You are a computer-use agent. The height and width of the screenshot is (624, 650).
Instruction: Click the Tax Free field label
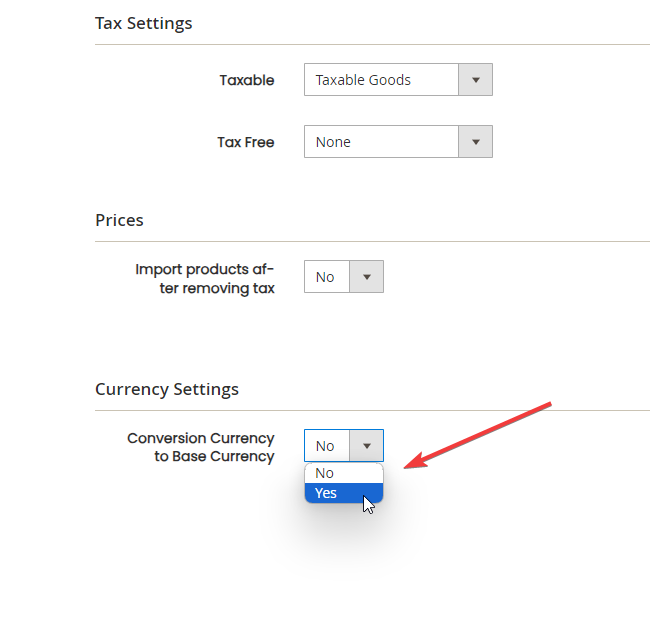click(x=246, y=142)
